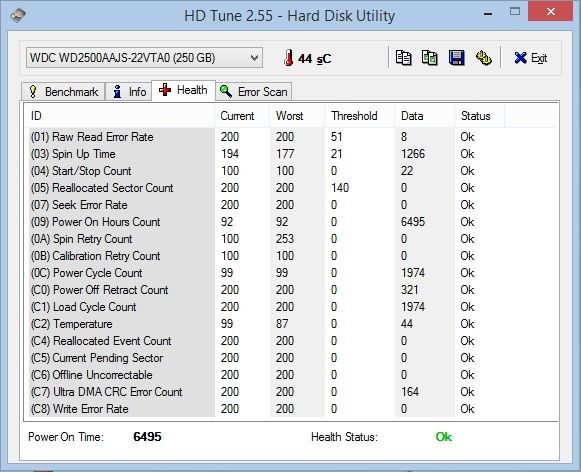The image size is (581, 472).
Task: Click the data value 6495 in Power On Hours row
Action: pyautogui.click(x=413, y=222)
